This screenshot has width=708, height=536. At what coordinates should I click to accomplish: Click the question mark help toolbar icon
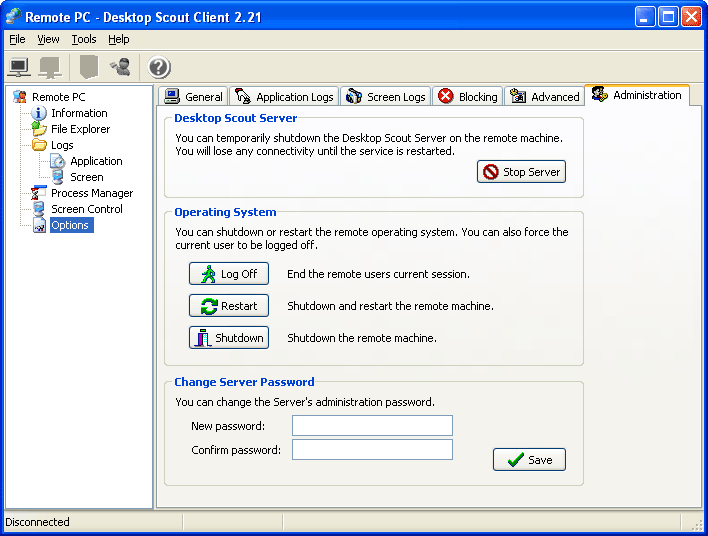coord(159,67)
